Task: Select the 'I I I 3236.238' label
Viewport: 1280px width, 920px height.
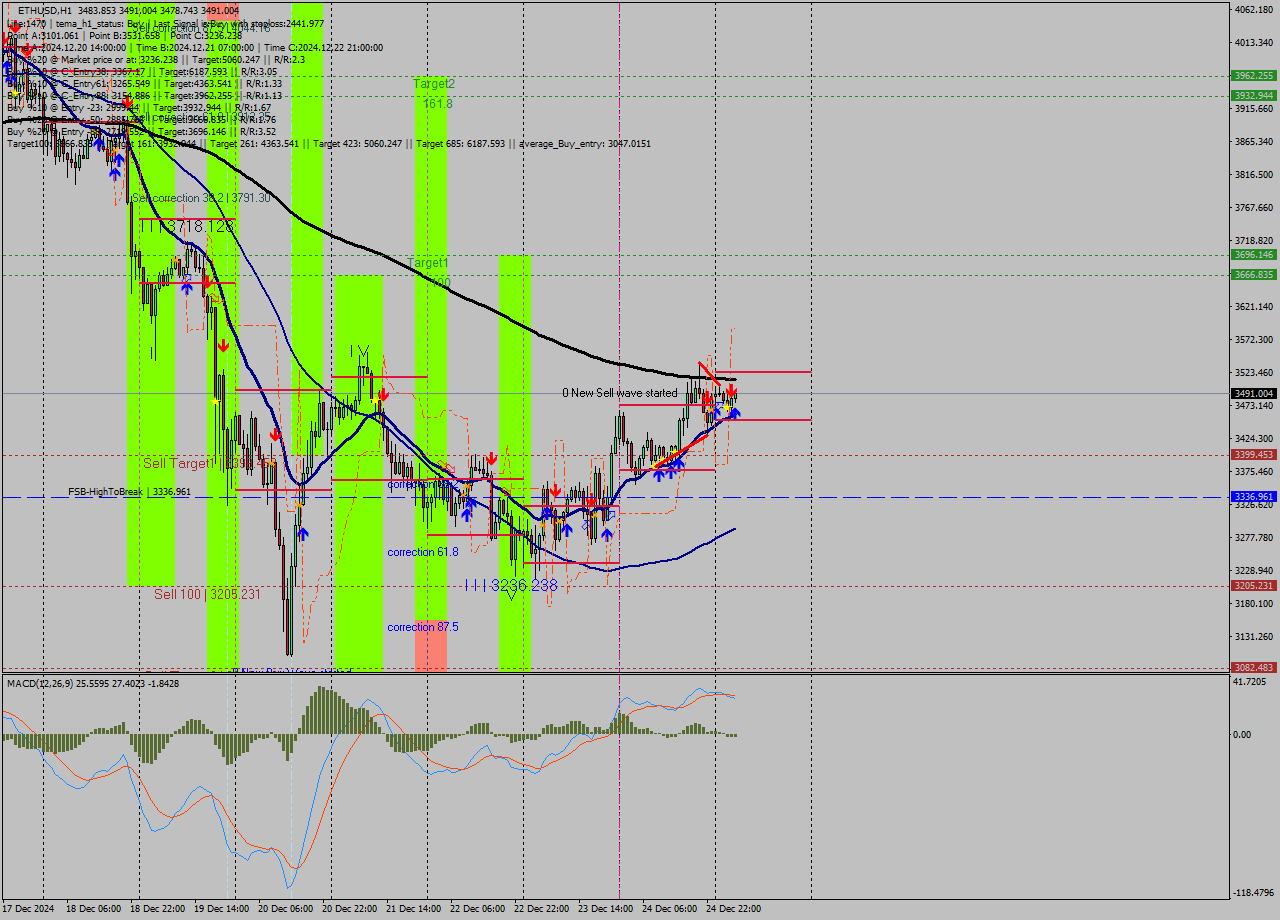Action: tap(511, 585)
